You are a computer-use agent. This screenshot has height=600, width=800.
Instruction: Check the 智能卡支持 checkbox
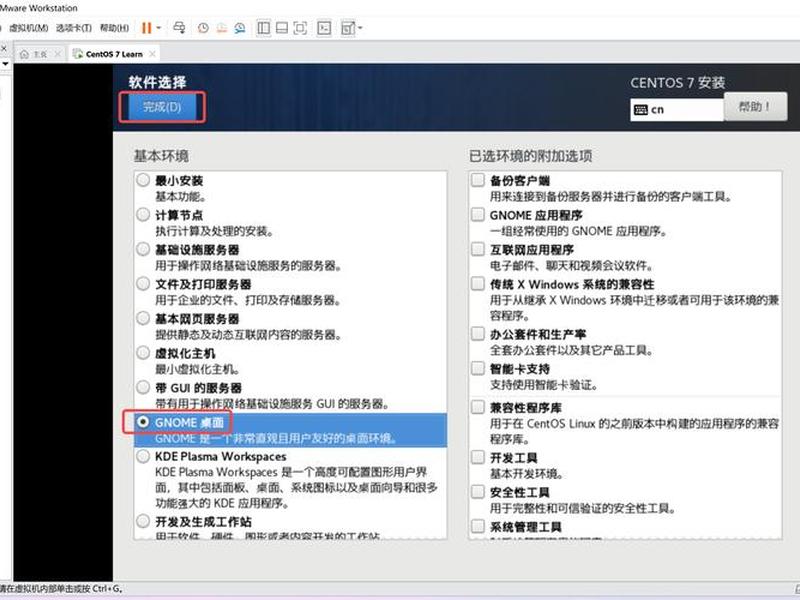[x=478, y=368]
